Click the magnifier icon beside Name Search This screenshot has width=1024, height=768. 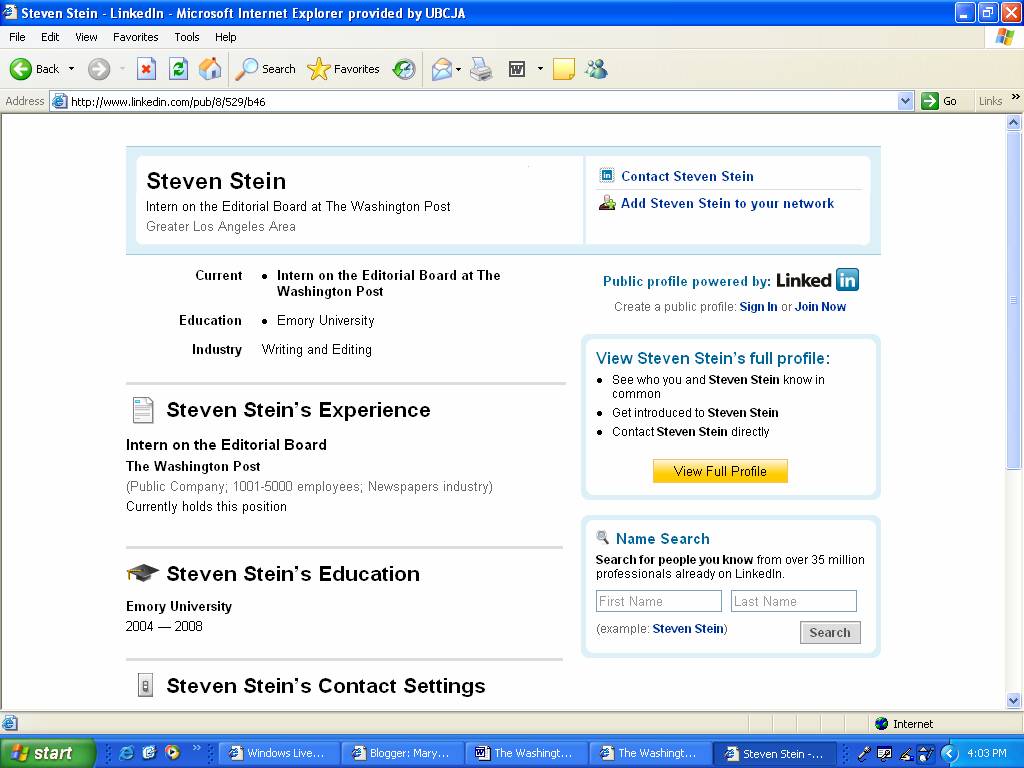pos(603,537)
